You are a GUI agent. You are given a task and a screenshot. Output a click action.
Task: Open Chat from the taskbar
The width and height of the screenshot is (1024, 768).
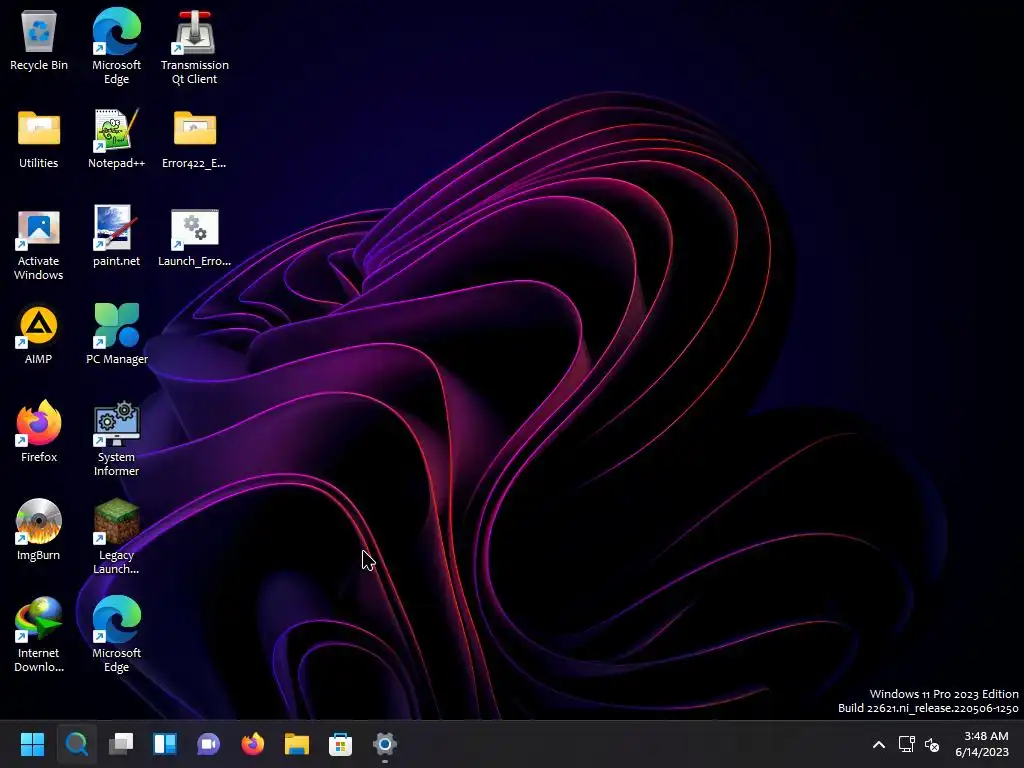208,744
